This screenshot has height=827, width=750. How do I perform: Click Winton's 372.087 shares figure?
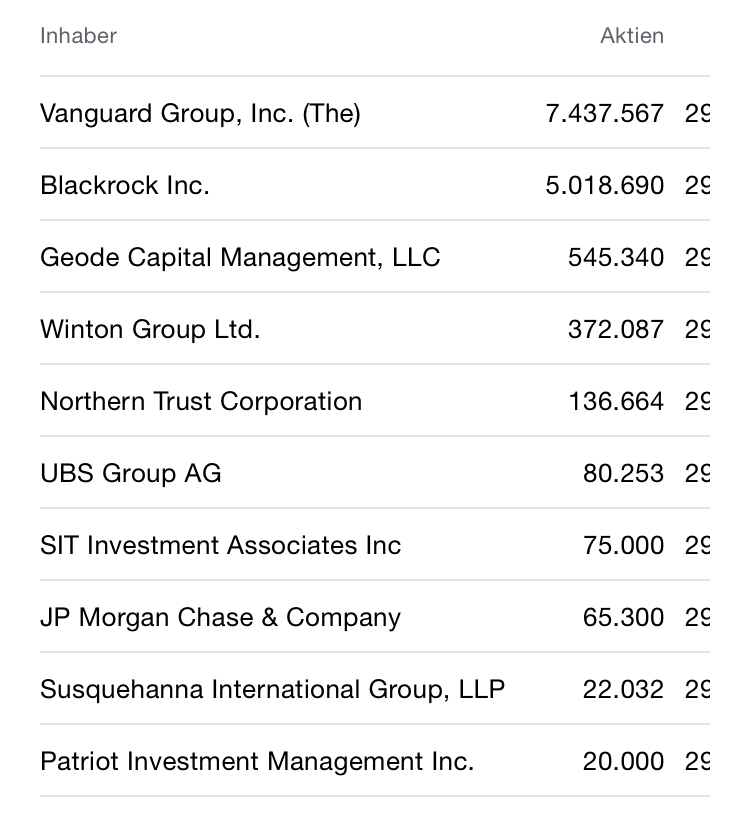[615, 329]
